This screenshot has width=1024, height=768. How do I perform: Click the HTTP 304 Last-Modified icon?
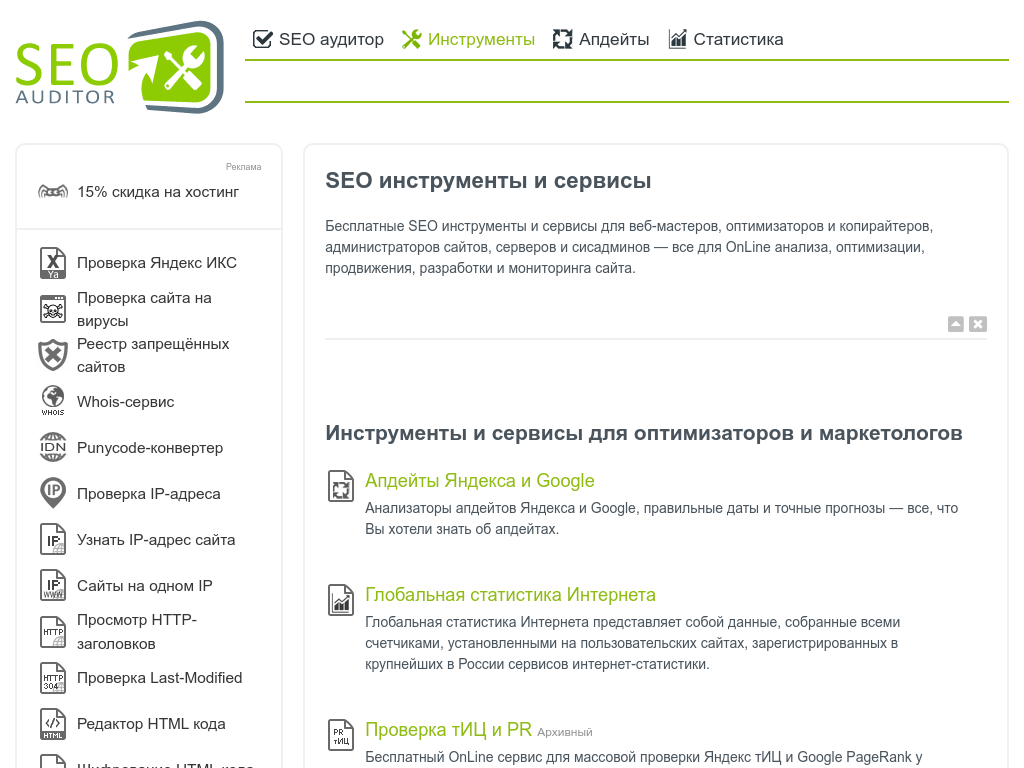pos(53,678)
